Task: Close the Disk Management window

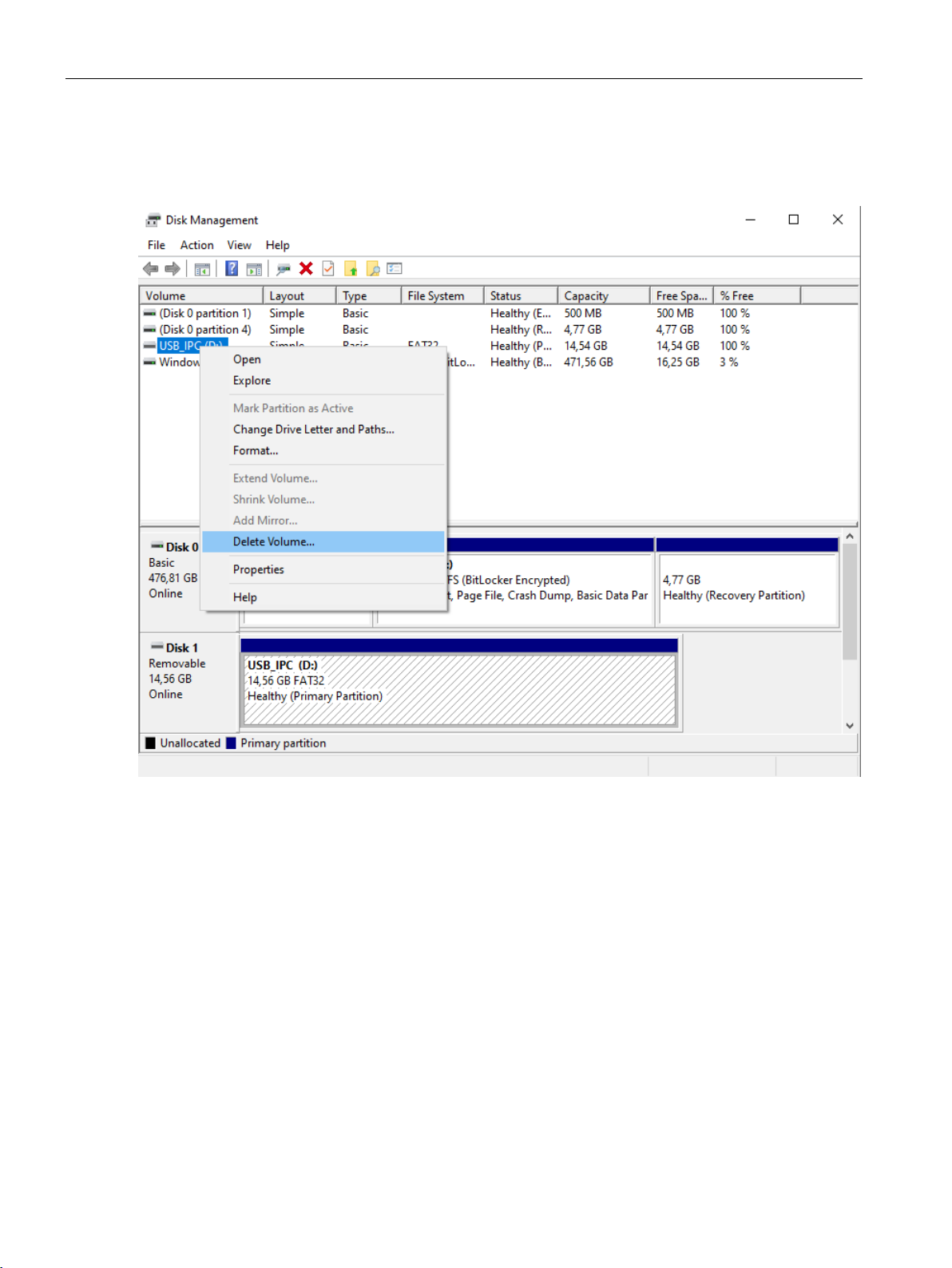Action: click(x=838, y=220)
